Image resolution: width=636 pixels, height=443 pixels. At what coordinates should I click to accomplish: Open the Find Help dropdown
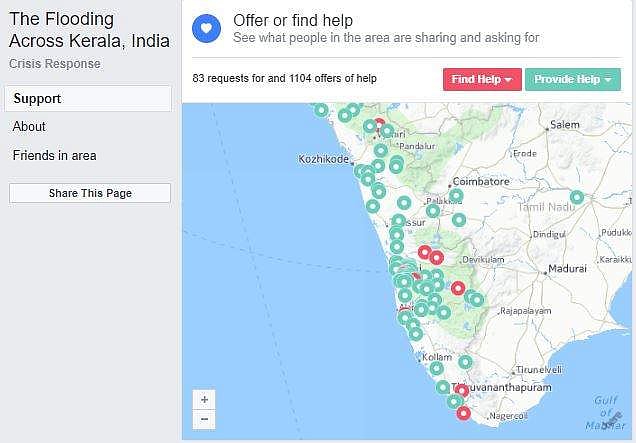click(x=481, y=79)
